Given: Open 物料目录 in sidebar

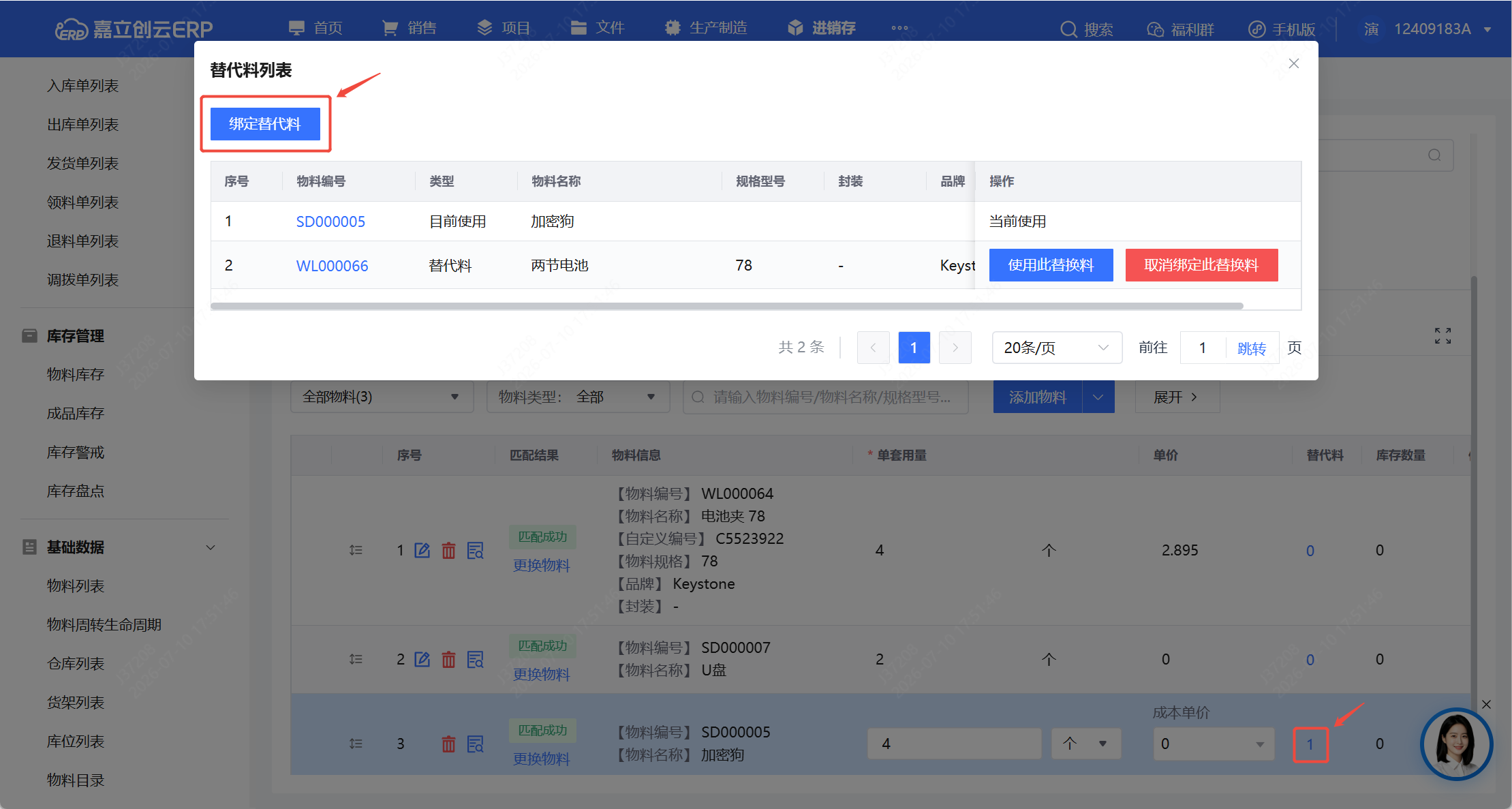Looking at the screenshot, I should [x=75, y=780].
